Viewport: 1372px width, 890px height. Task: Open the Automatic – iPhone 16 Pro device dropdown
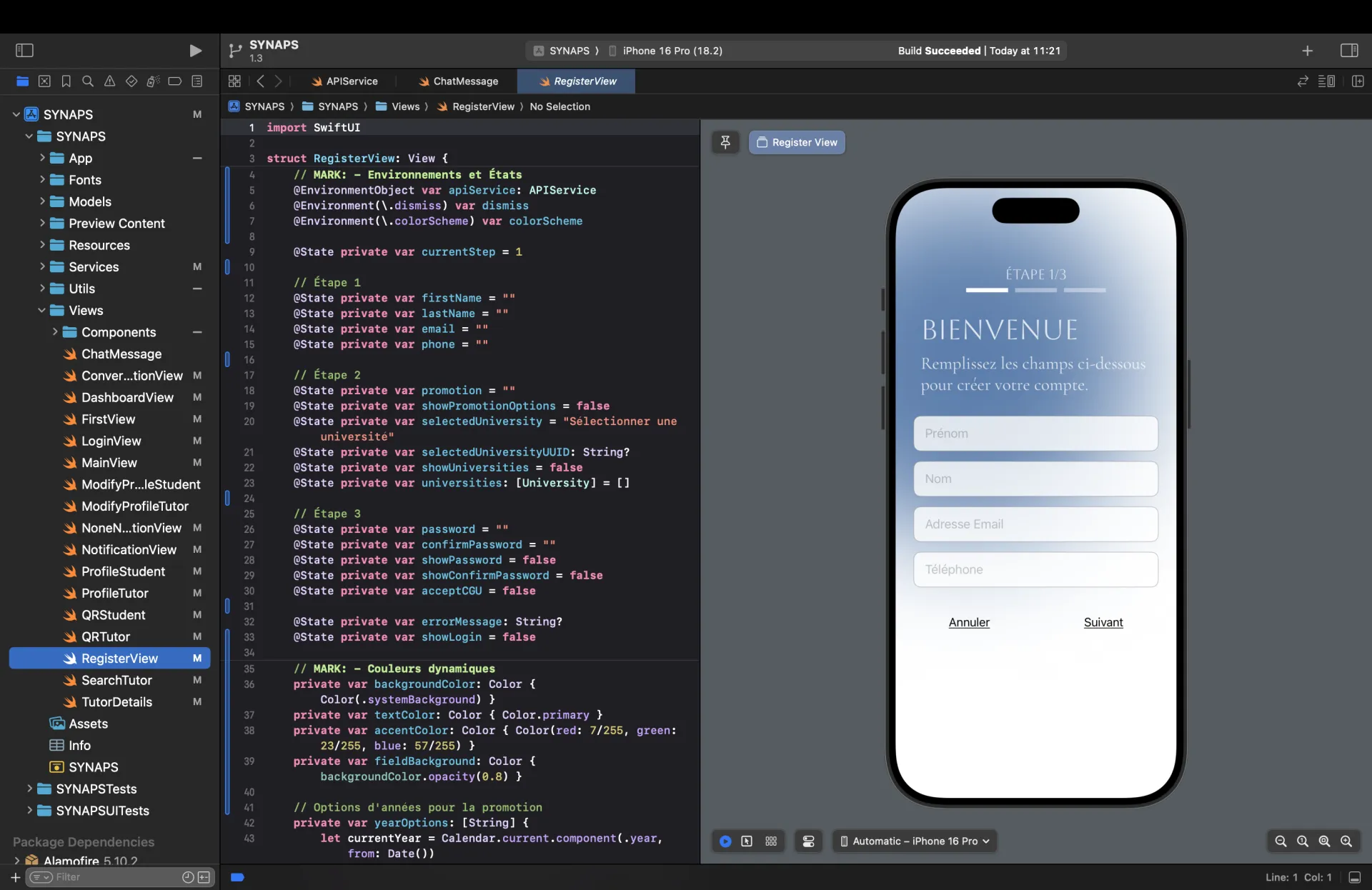coord(915,841)
